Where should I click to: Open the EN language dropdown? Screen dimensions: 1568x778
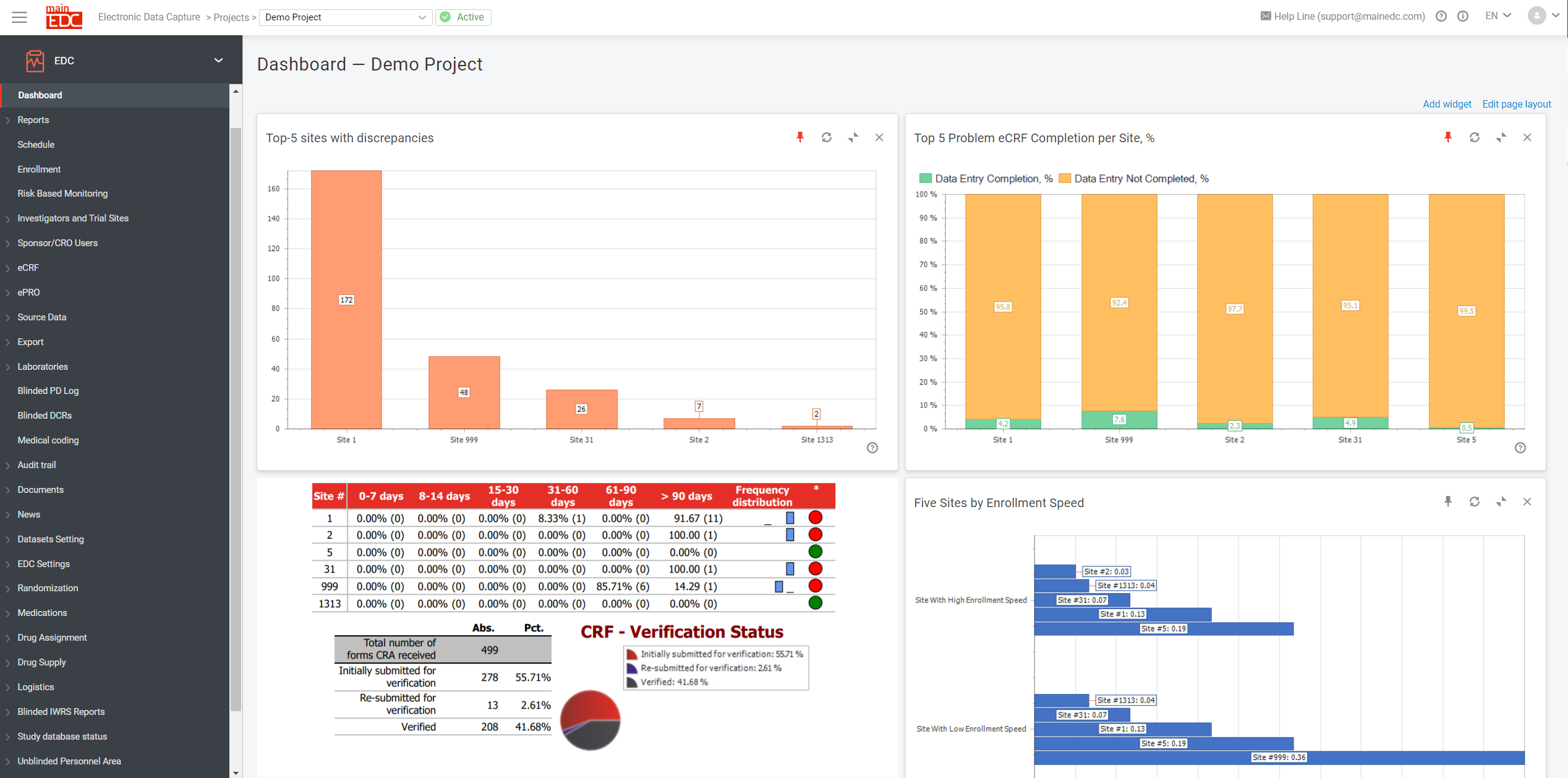(1497, 15)
